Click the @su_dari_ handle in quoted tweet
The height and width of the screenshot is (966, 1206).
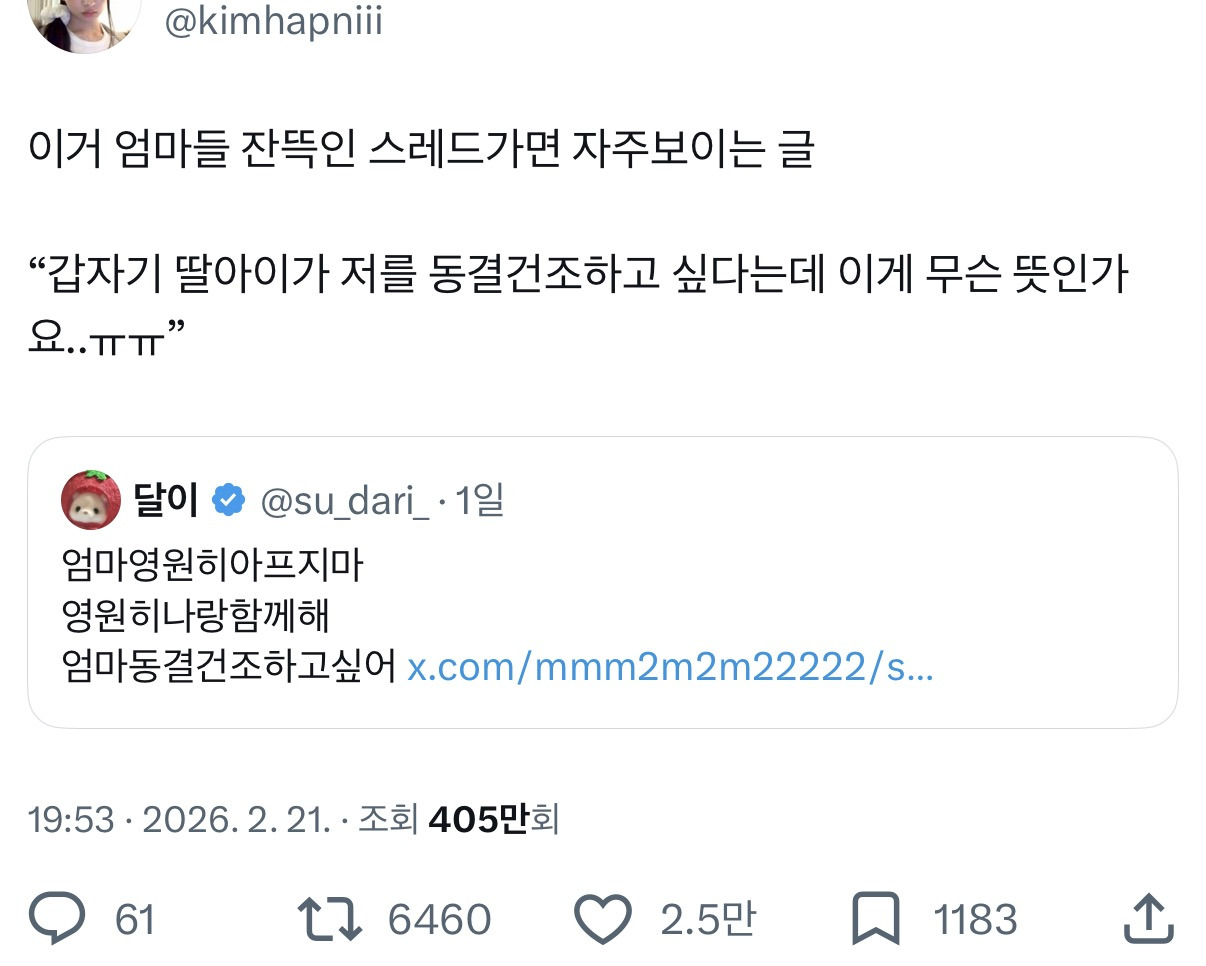[345, 500]
